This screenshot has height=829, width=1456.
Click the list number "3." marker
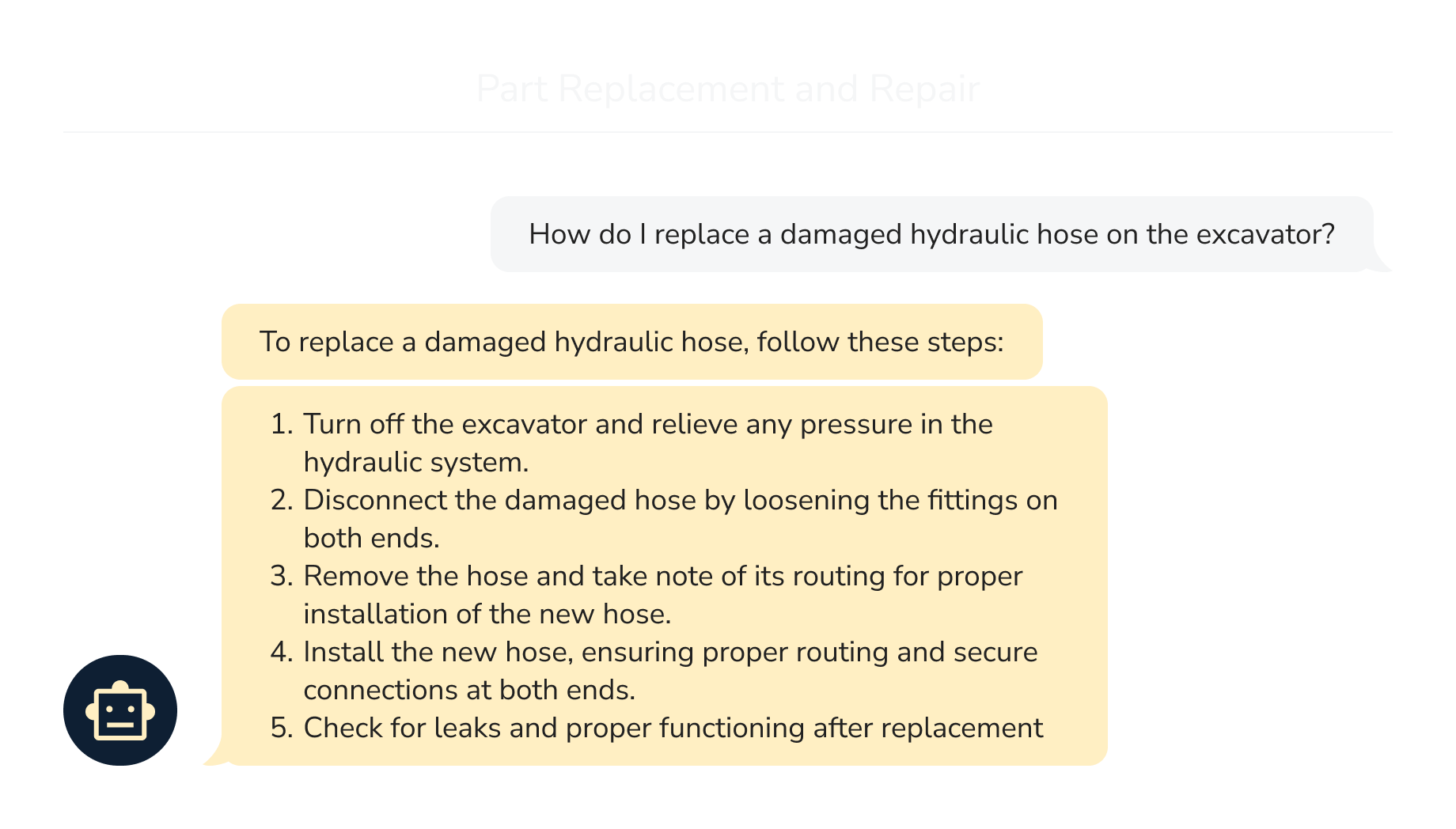(x=282, y=577)
